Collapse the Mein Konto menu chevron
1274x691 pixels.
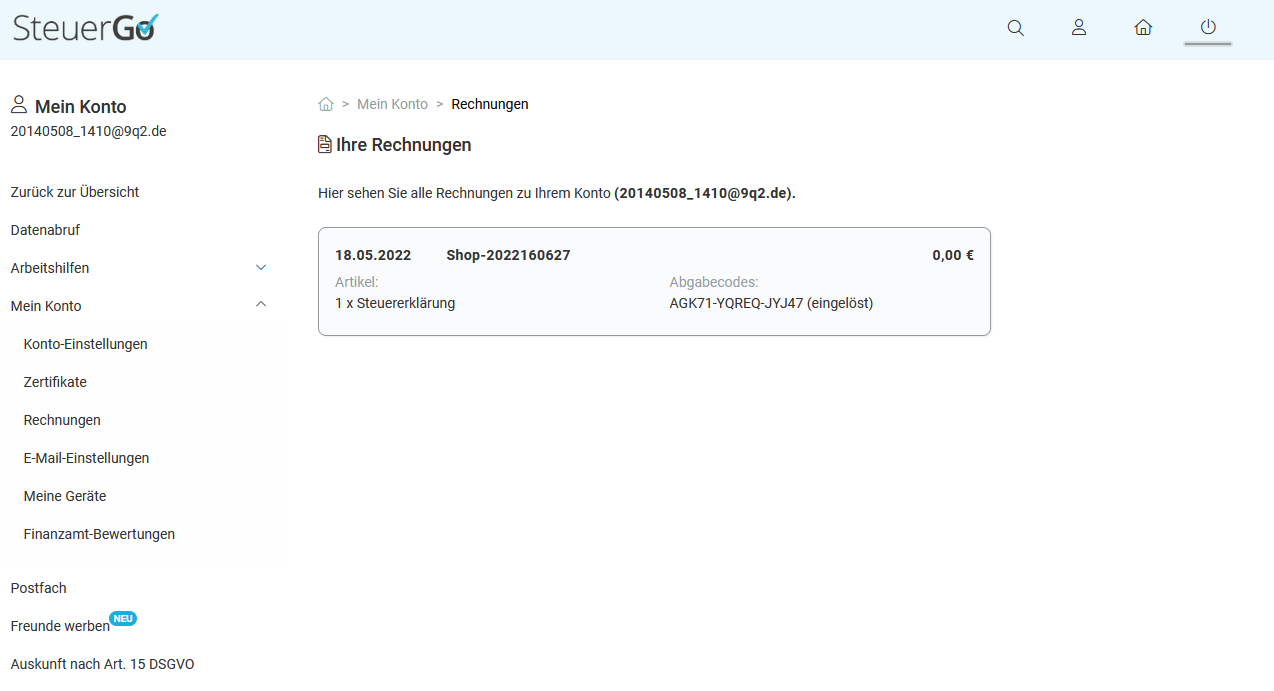[261, 305]
